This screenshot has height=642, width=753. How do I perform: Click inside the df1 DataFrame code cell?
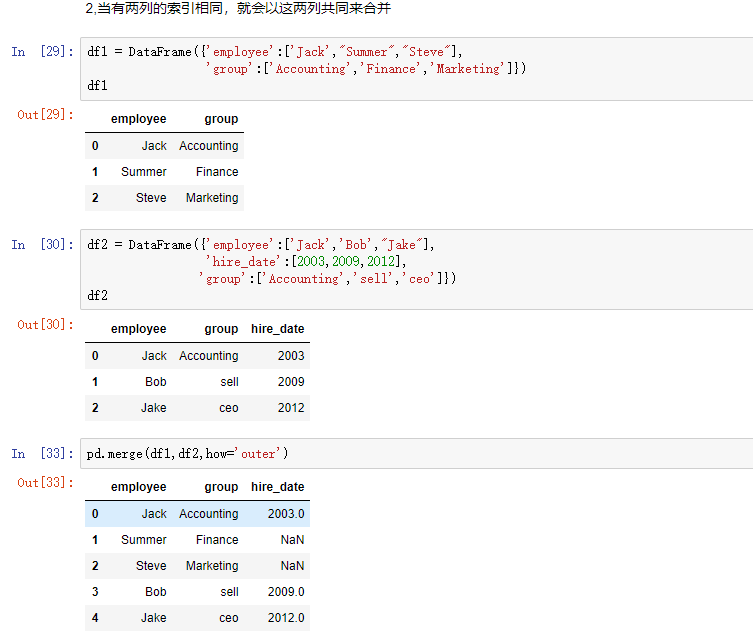tap(416, 69)
